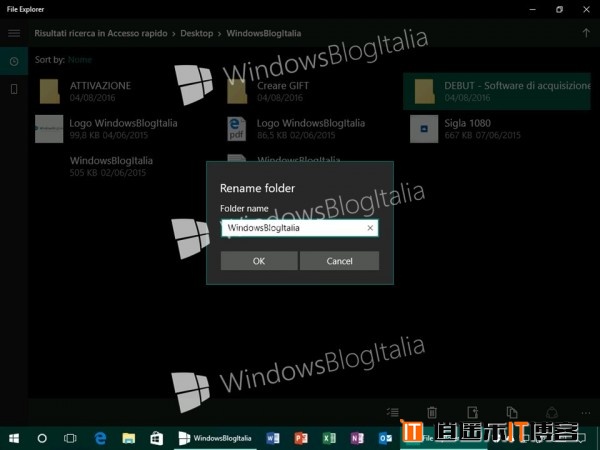Click Risultati ricerca in Accesso rapido breadcrumb
This screenshot has width=600, height=450.
pyautogui.click(x=101, y=33)
